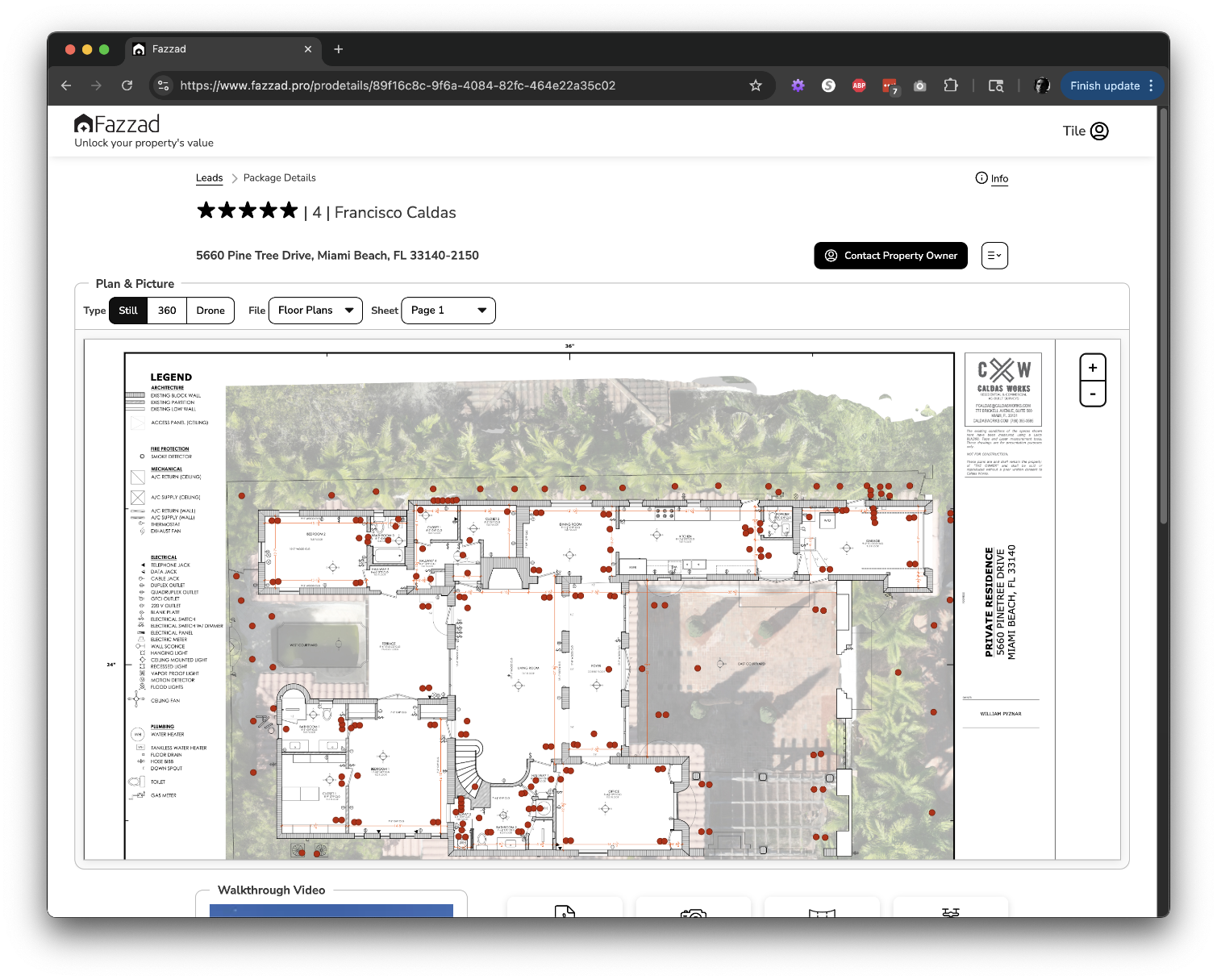Viewport: 1217px width, 980px height.
Task: Click the Info circle icon
Action: click(x=982, y=178)
